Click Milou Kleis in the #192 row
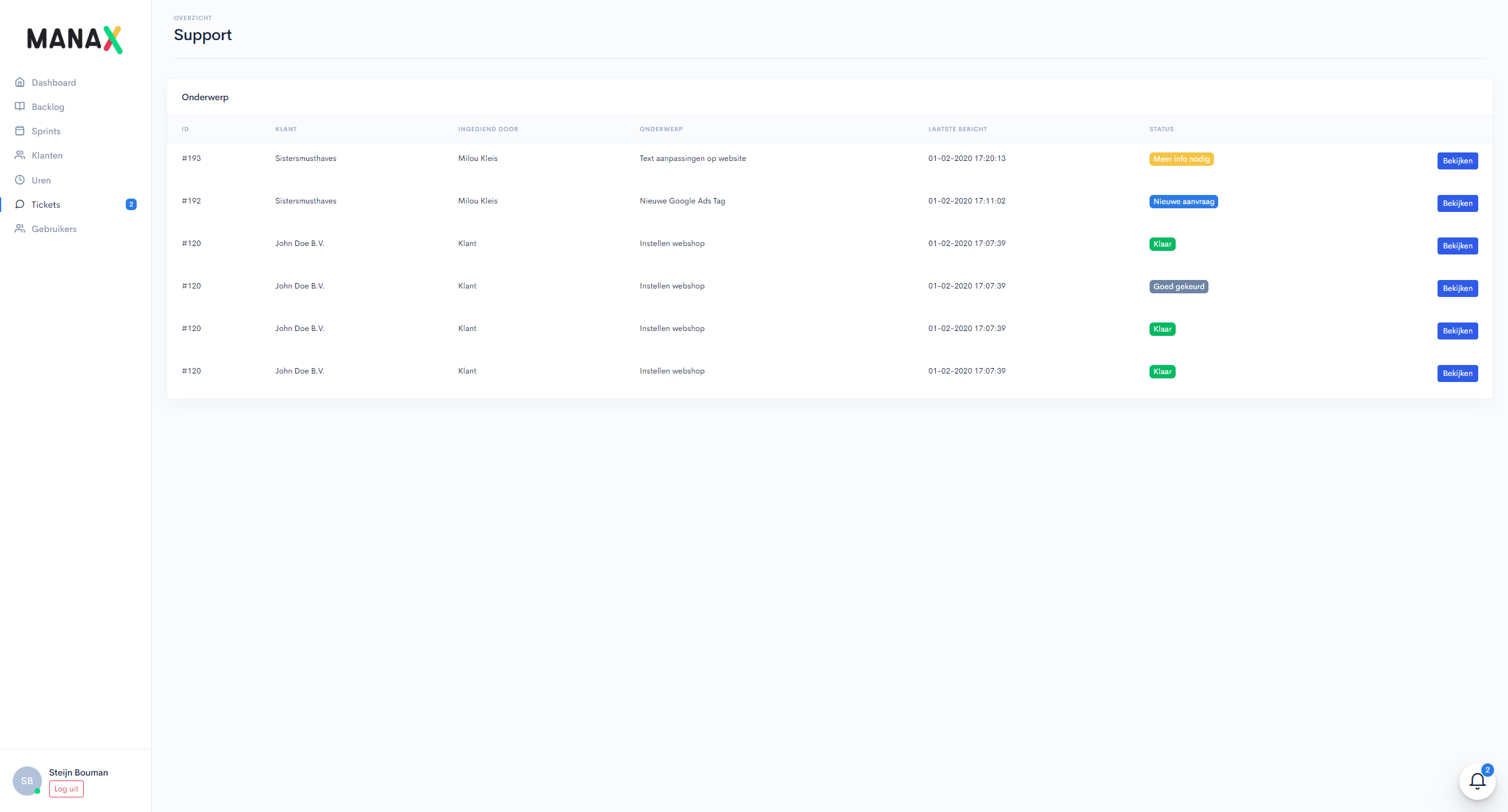1508x812 pixels. coord(478,200)
